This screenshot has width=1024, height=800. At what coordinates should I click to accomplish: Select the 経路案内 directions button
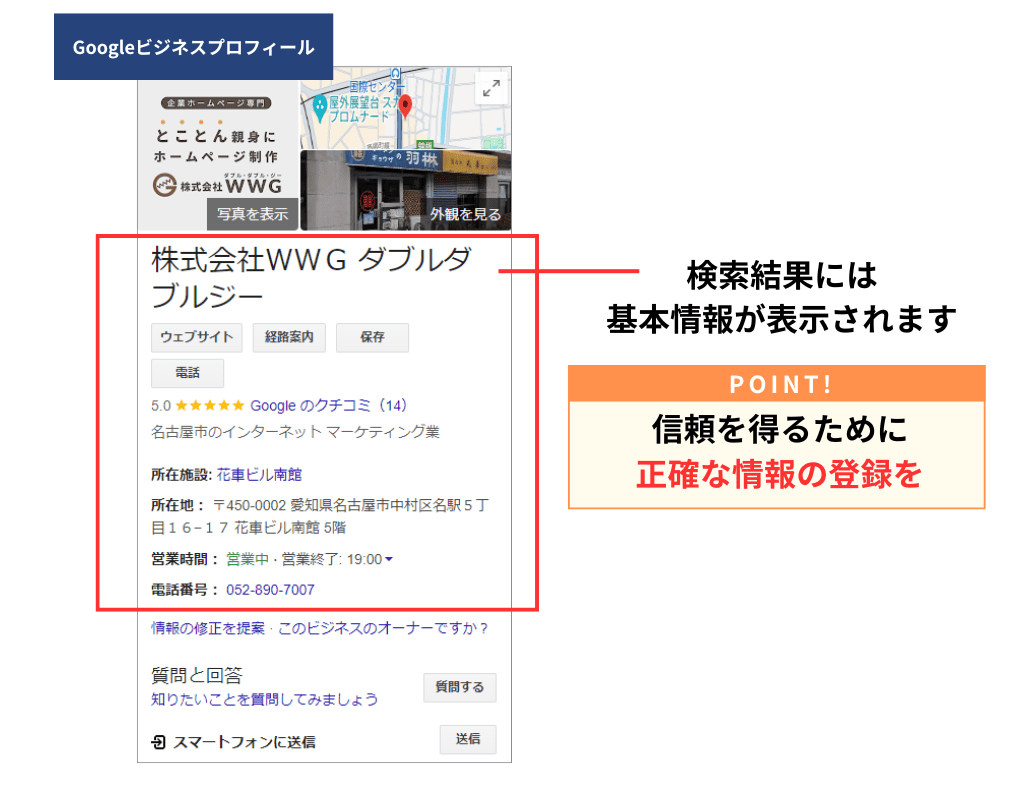point(289,337)
